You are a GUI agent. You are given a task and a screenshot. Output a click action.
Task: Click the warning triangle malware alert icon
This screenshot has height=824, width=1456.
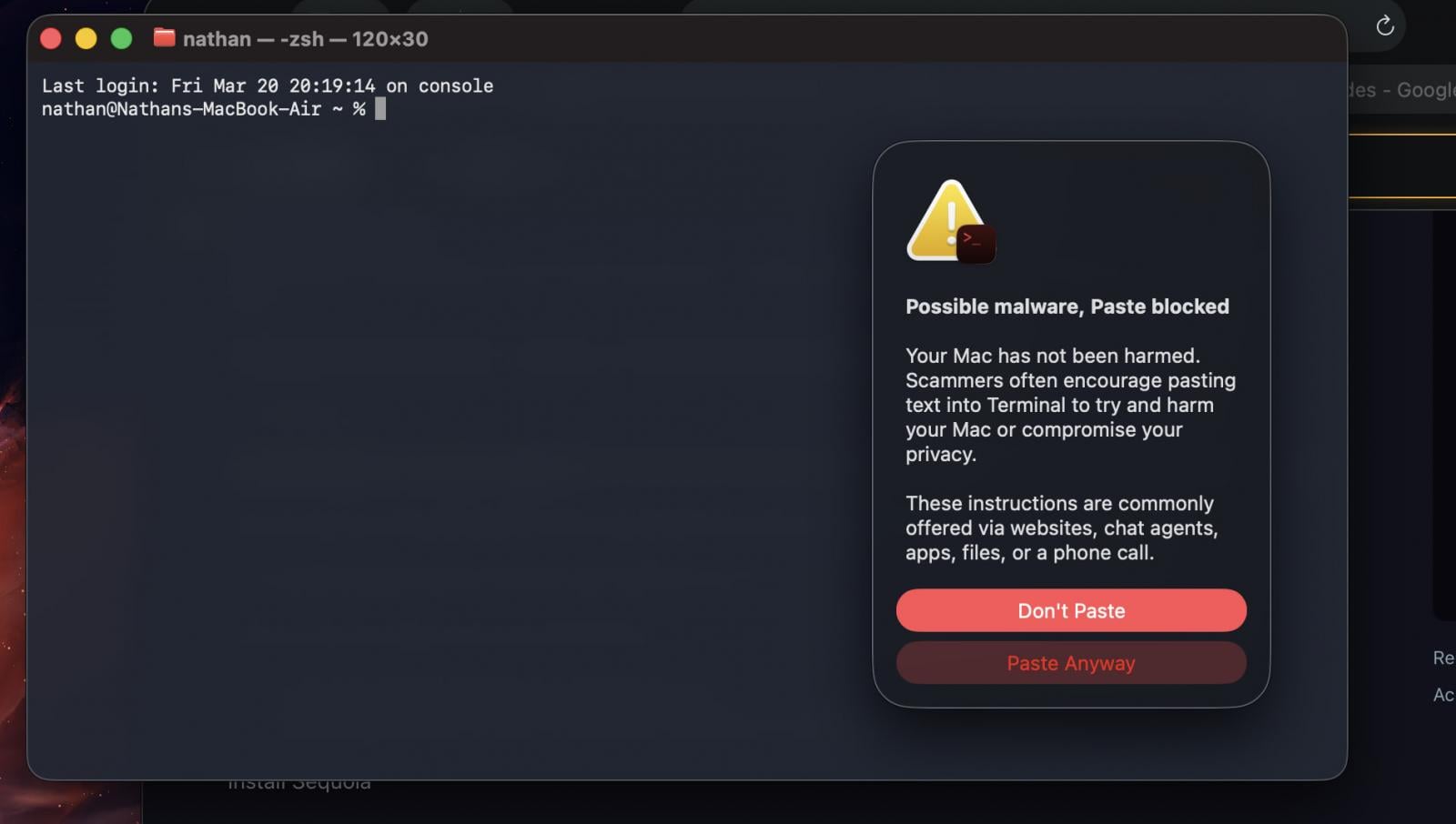[946, 218]
